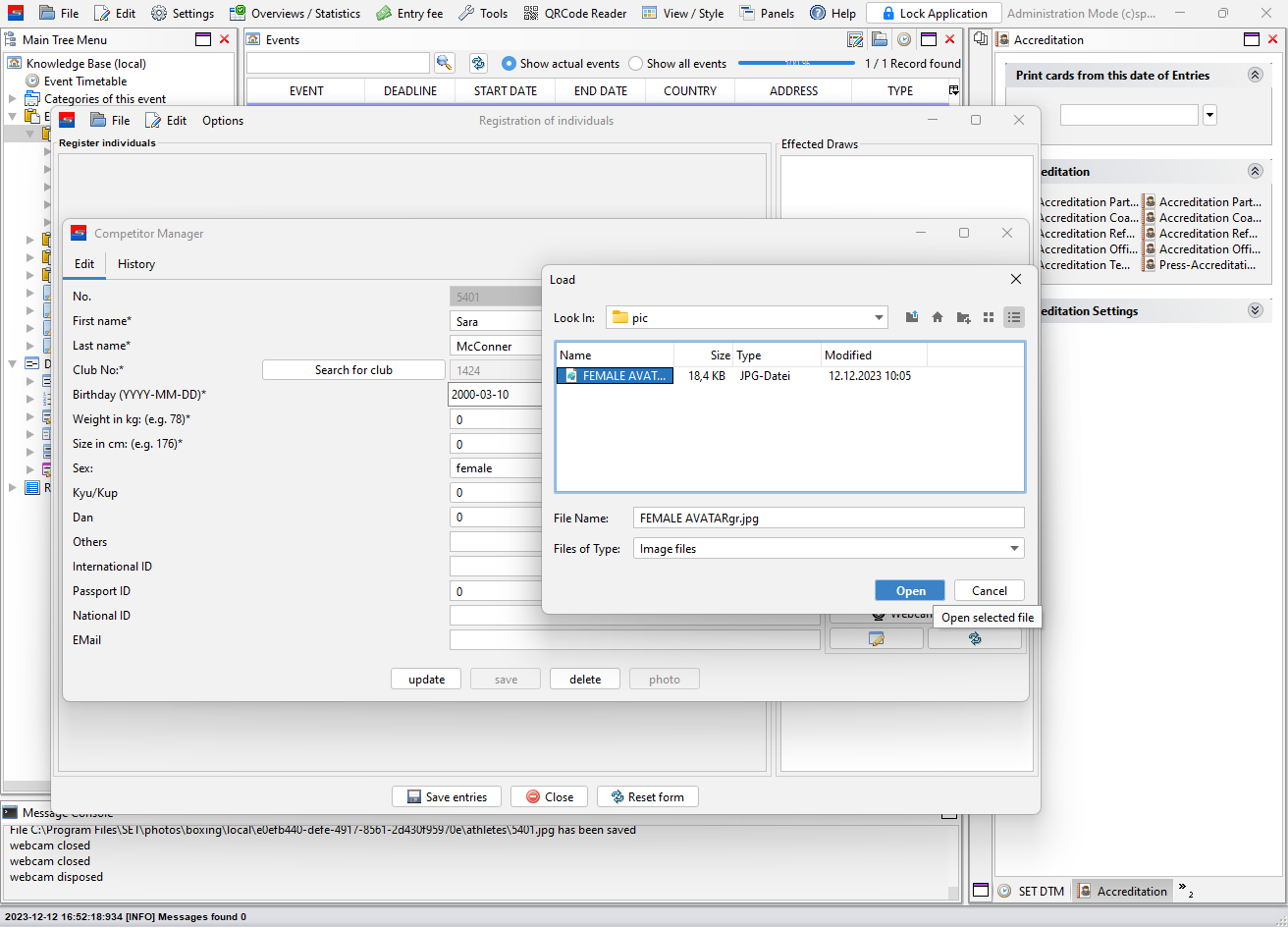This screenshot has width=1288, height=928.
Task: Open the QRCode Reader toolbar item
Action: tap(574, 13)
